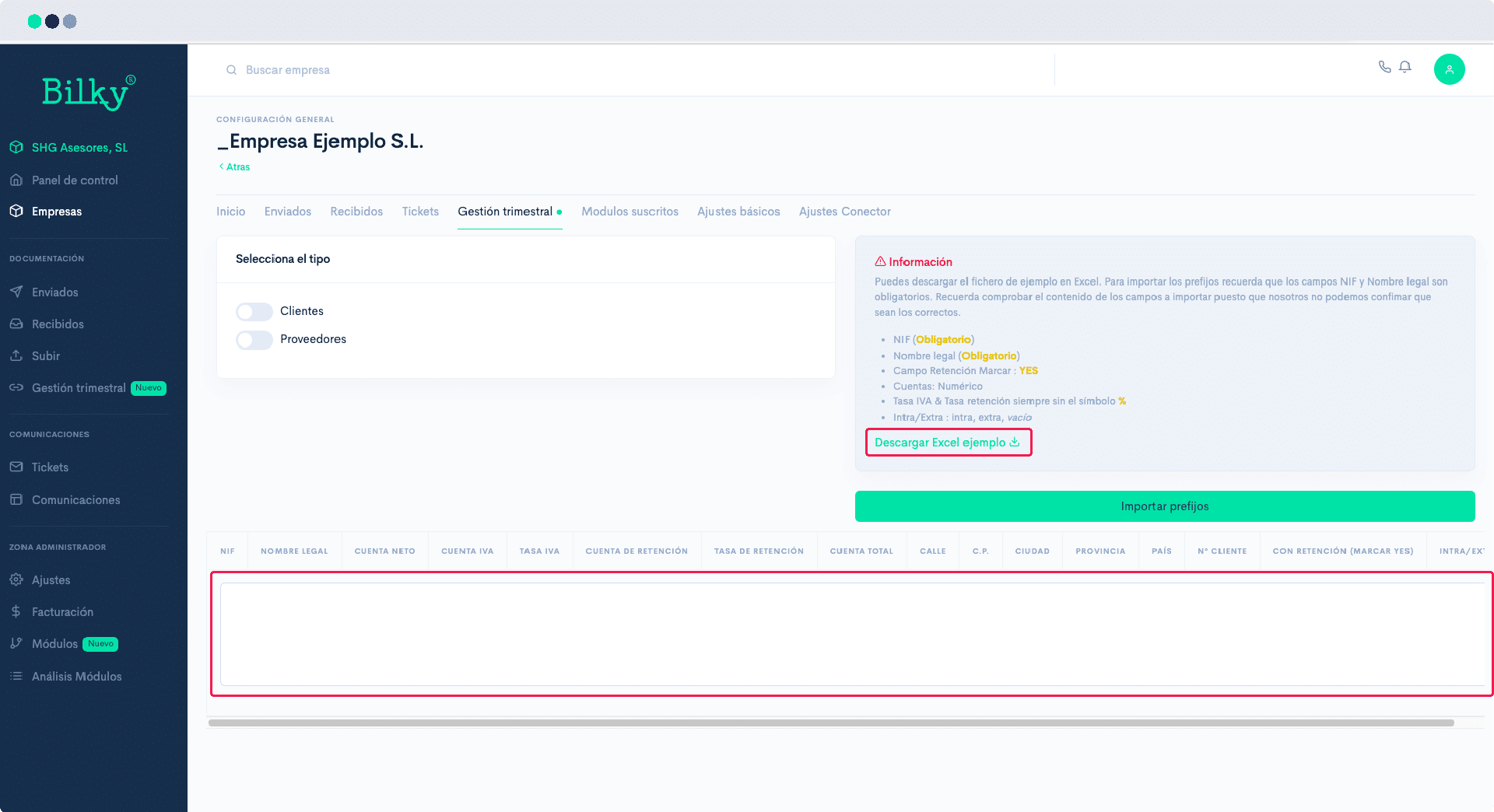The width and height of the screenshot is (1494, 812).
Task: Click the CUENTA DE RETENCIÓN column header
Action: point(637,551)
